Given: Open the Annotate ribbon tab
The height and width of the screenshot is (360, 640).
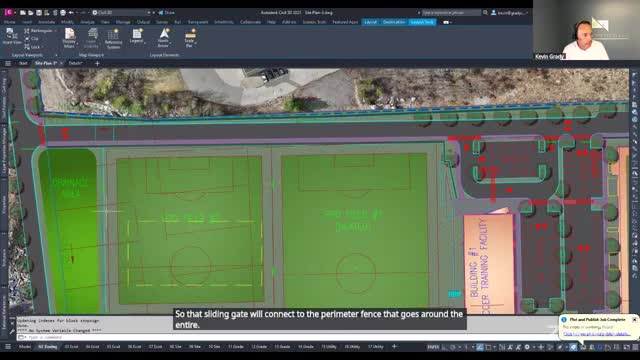Looking at the screenshot, I should [46, 22].
